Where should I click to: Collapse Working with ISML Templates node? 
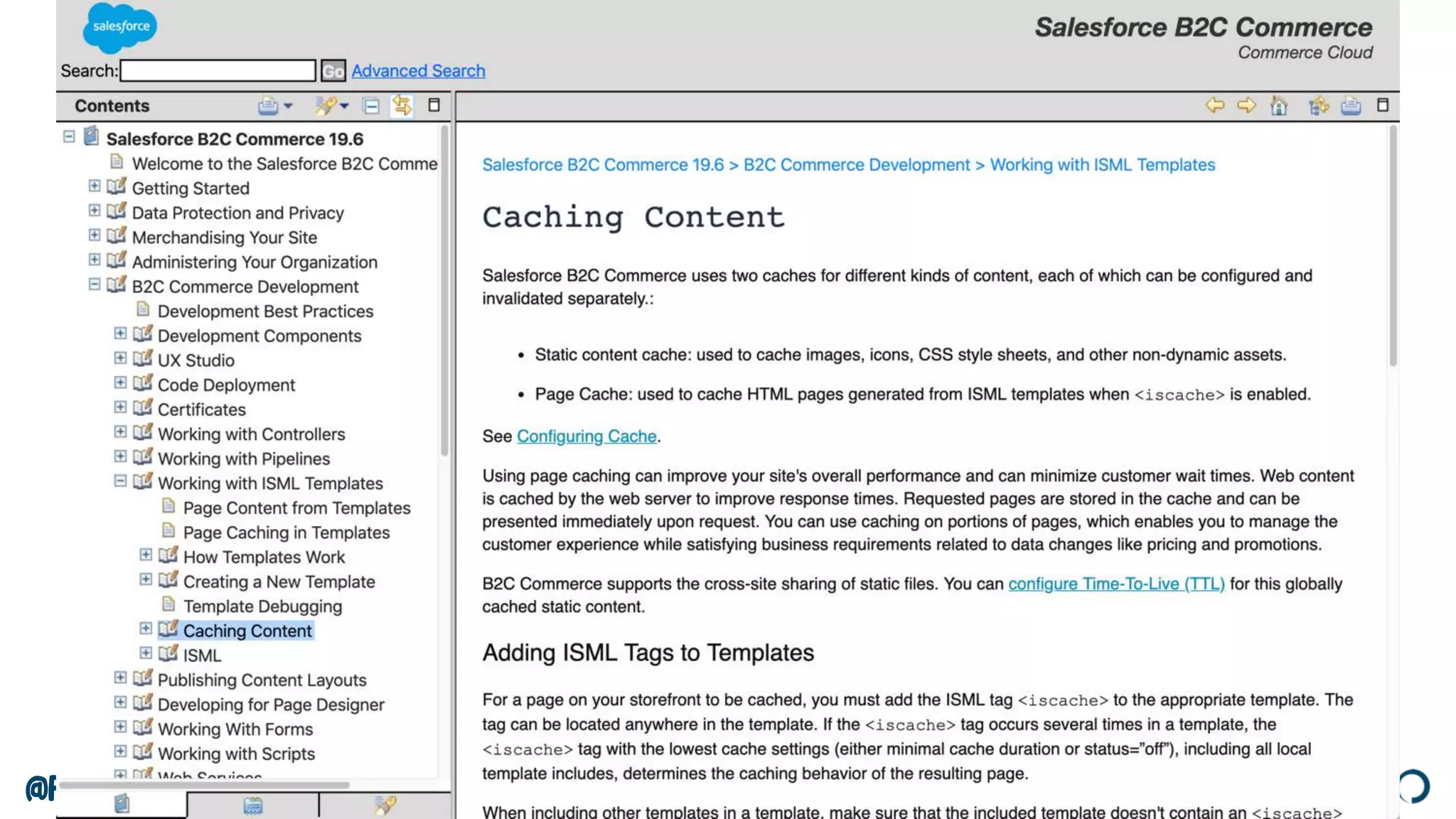(x=120, y=481)
